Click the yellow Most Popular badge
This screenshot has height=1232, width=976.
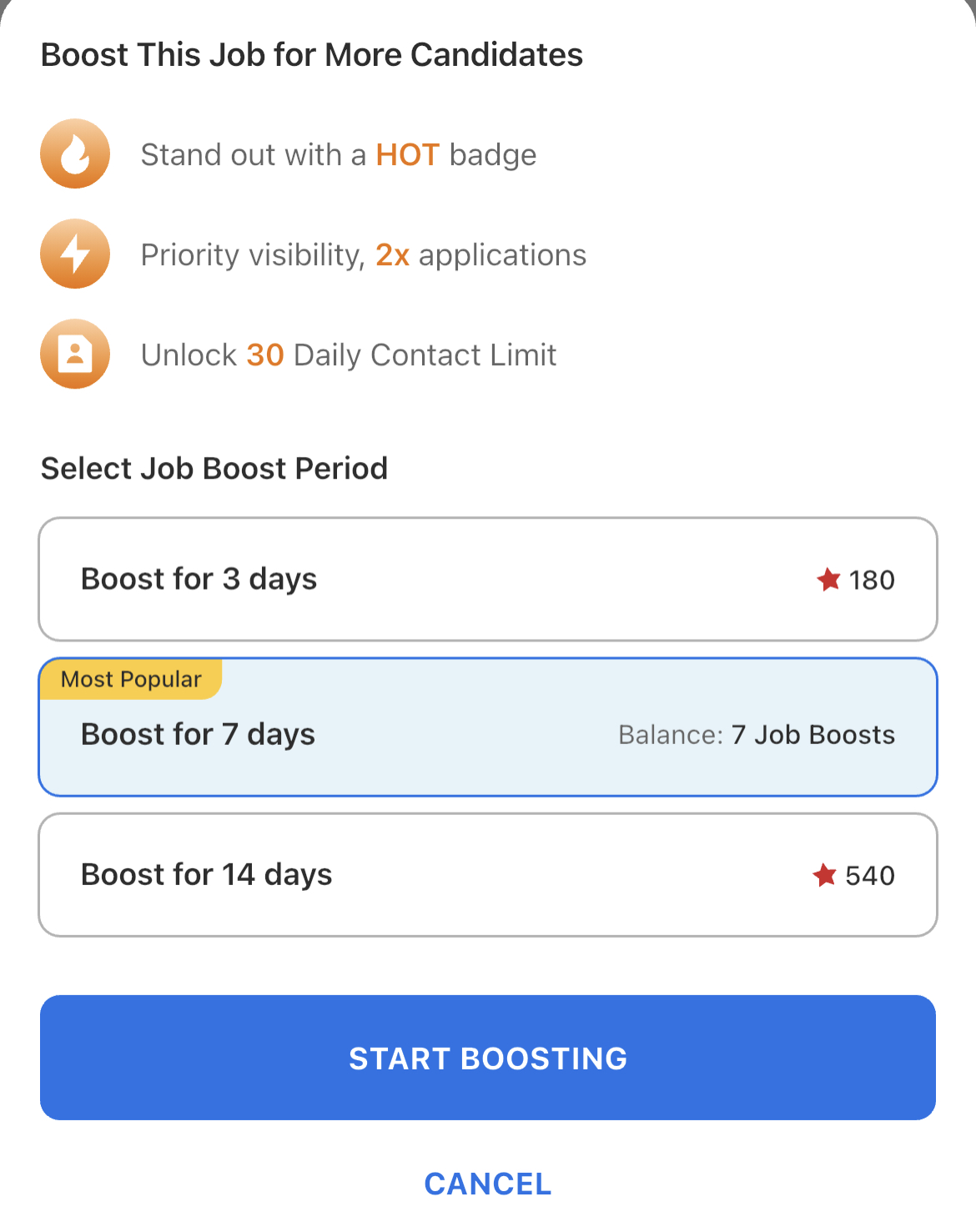pos(131,680)
